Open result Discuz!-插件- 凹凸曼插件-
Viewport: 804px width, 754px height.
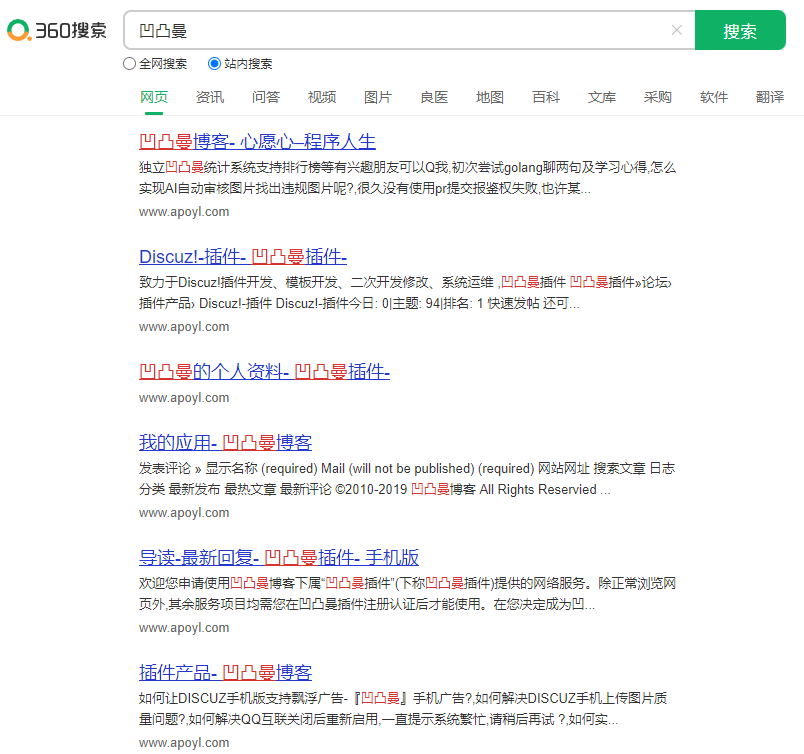[243, 256]
